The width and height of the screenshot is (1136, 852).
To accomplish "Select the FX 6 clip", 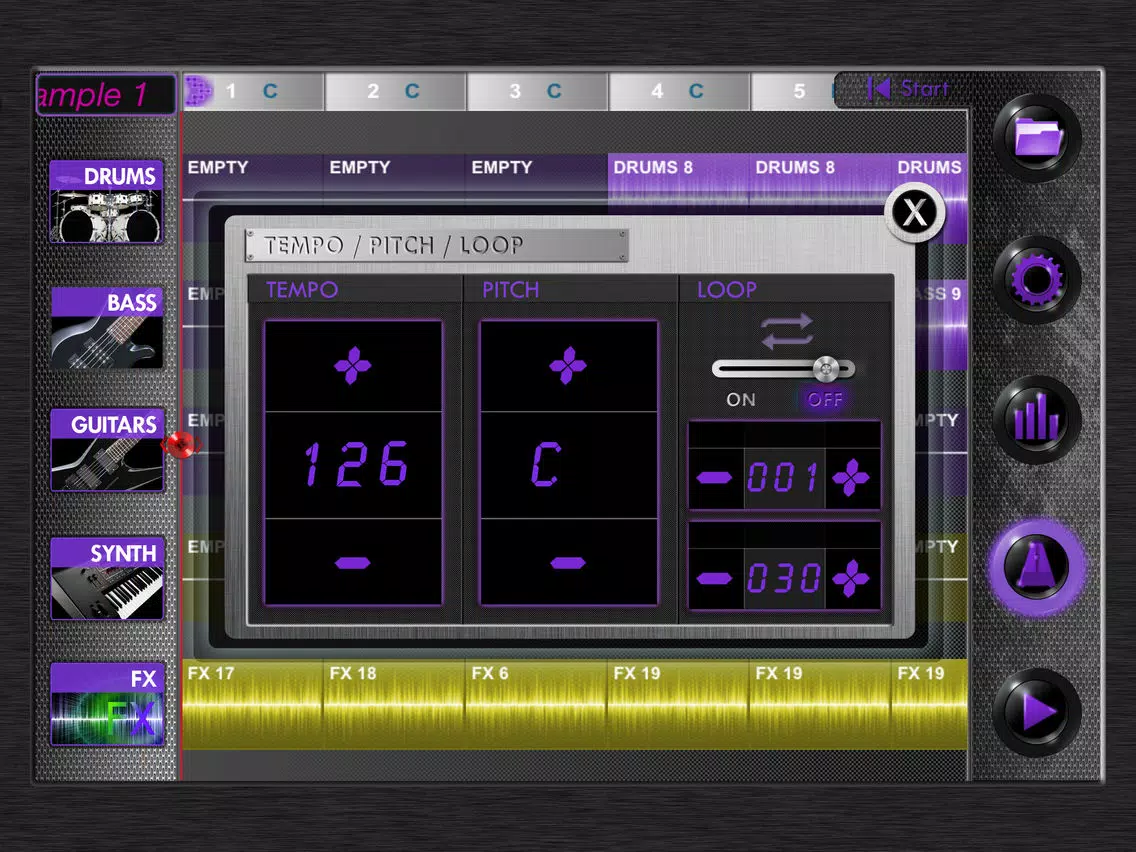I will 535,704.
